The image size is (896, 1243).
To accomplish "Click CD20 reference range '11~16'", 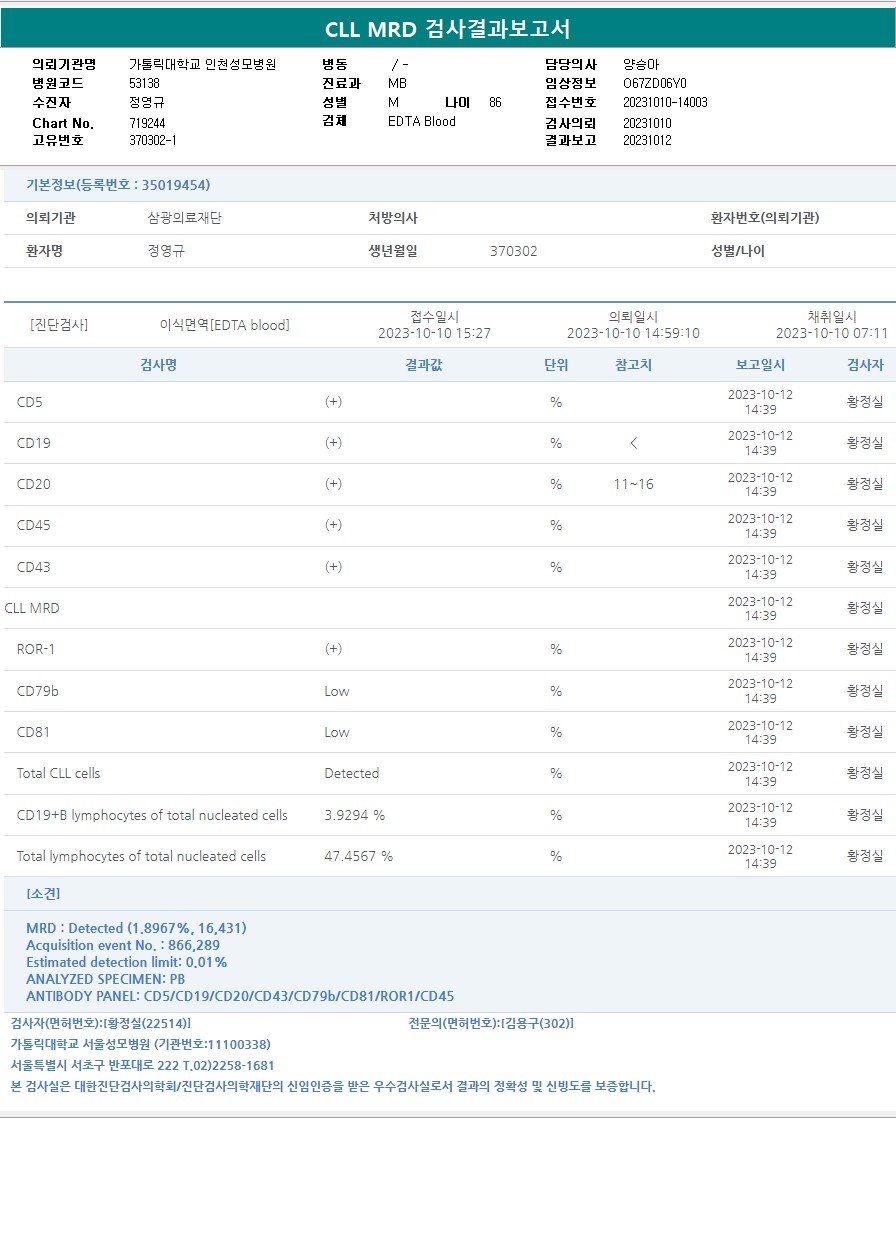I will coord(633,484).
